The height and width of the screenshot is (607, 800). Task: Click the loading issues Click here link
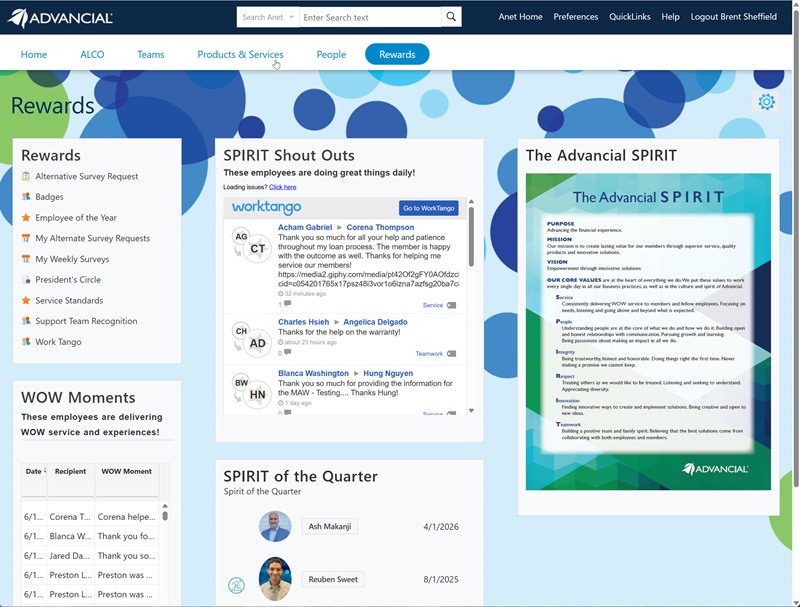[283, 187]
